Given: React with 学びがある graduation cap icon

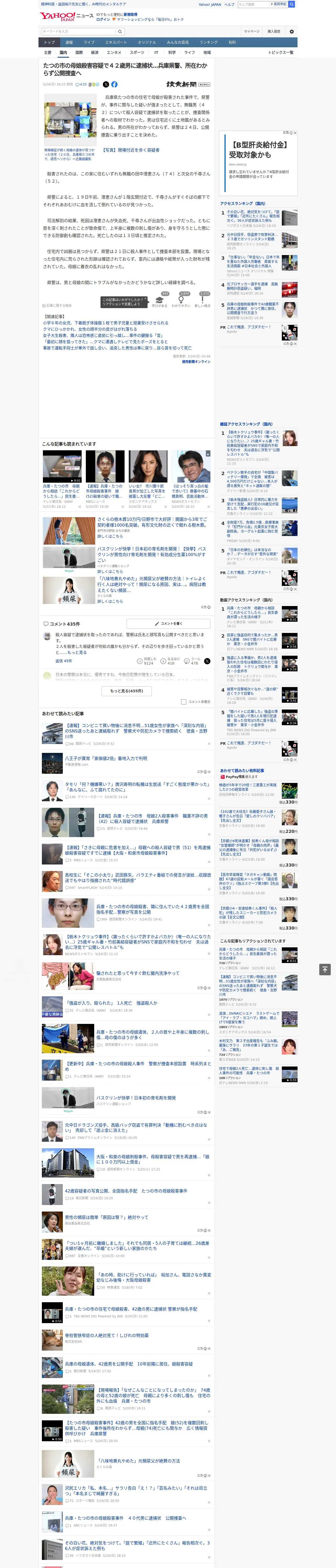Looking at the screenshot, I should pos(160,299).
